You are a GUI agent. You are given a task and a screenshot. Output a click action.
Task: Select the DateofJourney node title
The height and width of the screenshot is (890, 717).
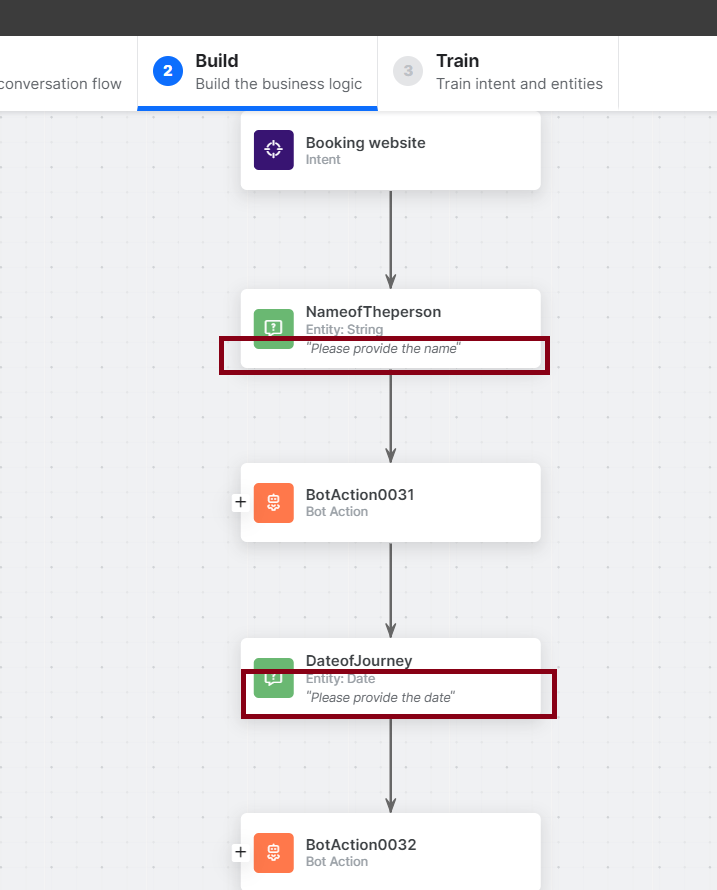[359, 661]
